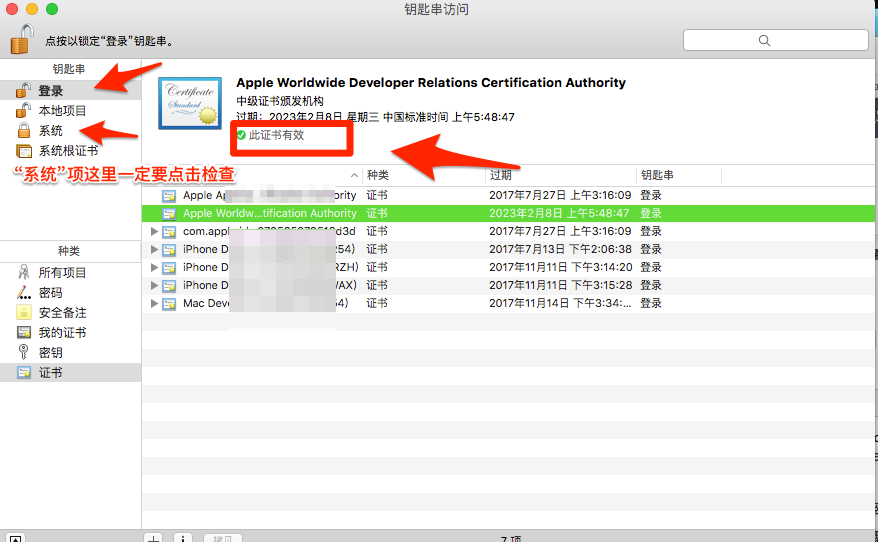Click the date 2017年11月11日 下午3:14:20
This screenshot has width=878, height=542.
coord(561,267)
